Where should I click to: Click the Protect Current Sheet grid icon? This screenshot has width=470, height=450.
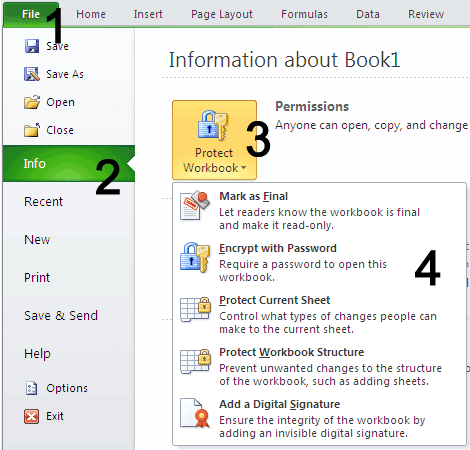pyautogui.click(x=195, y=310)
